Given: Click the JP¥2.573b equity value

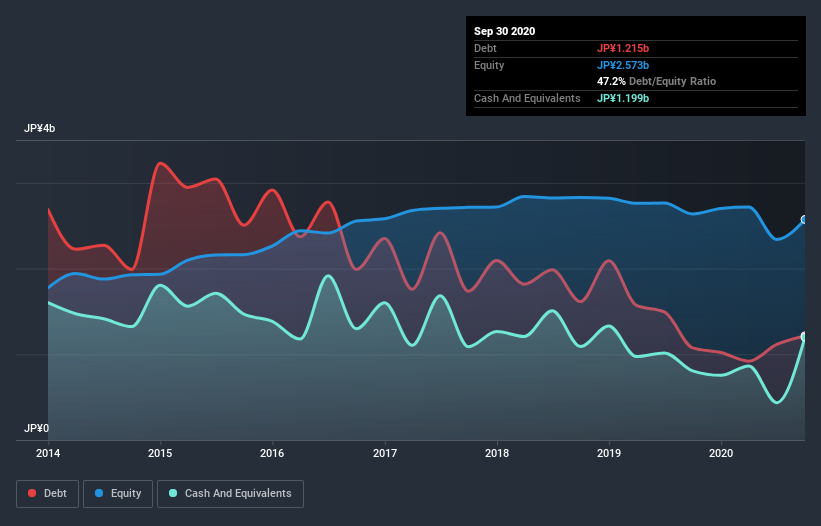Looking at the screenshot, I should point(623,65).
